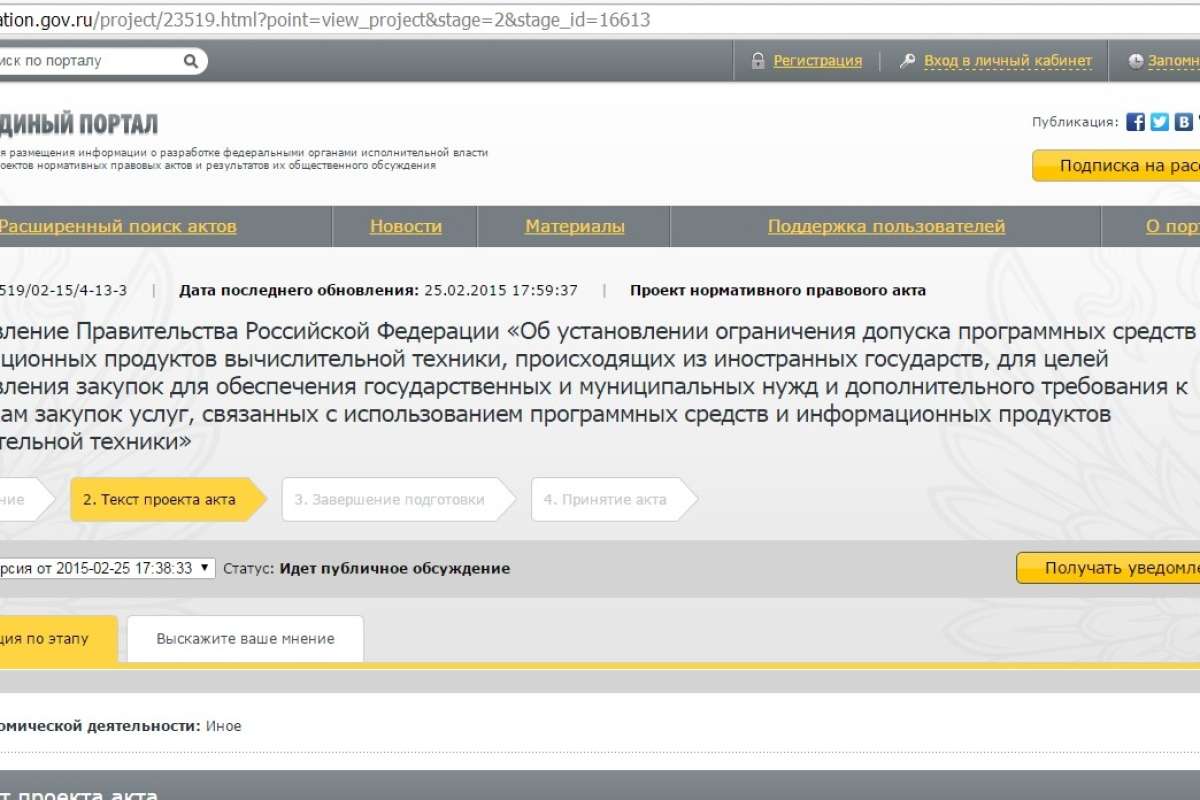Click the clock icon beside Запомнить

1135,61
